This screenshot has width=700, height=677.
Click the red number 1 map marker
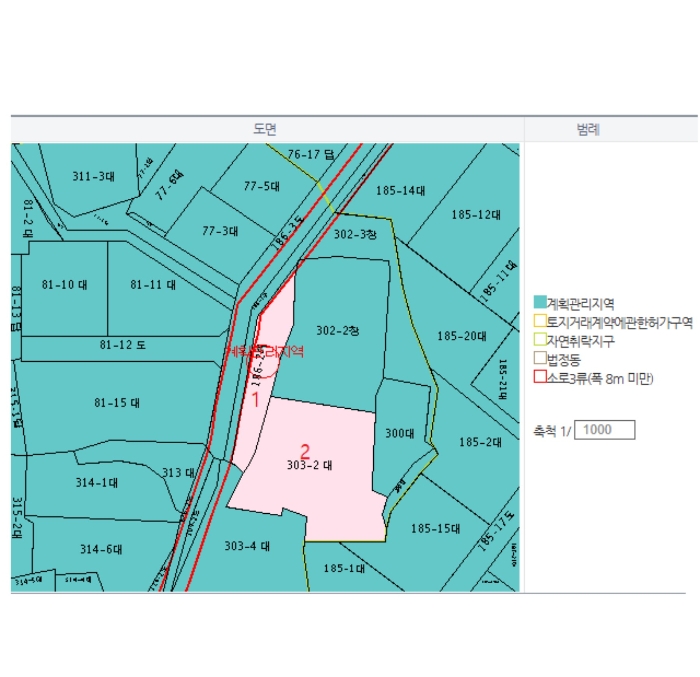point(254,400)
